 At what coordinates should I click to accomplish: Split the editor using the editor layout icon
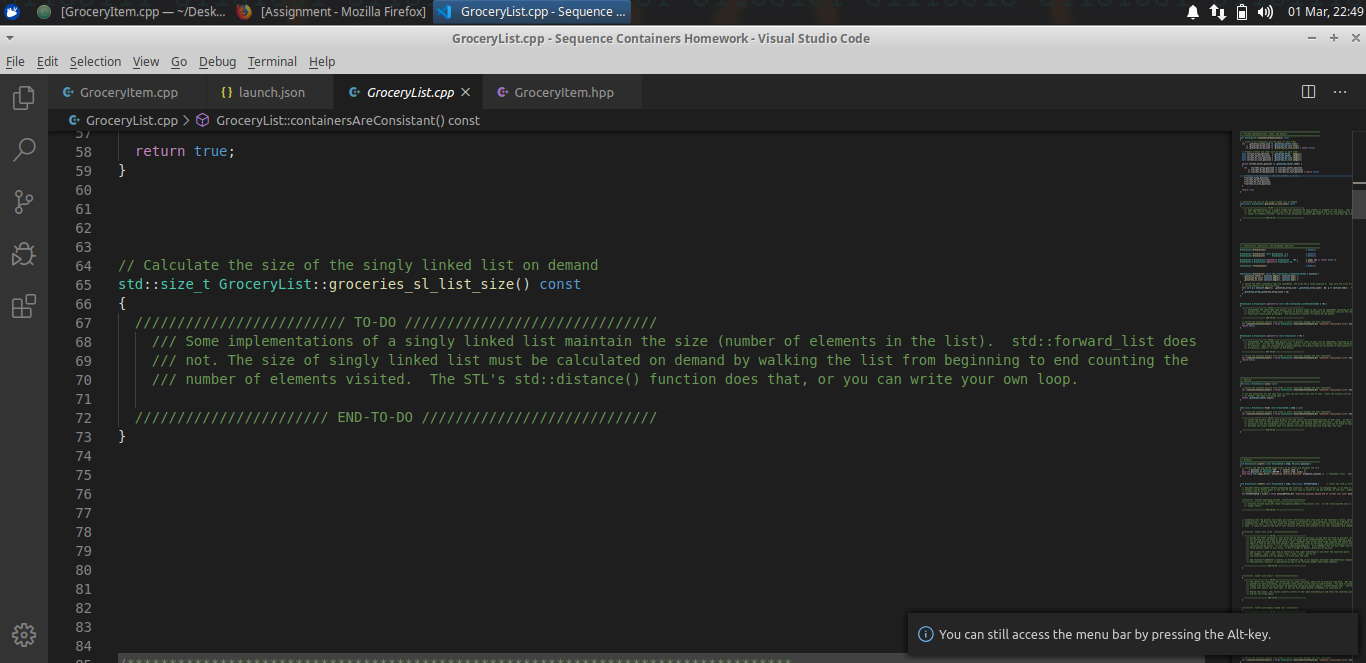tap(1308, 90)
